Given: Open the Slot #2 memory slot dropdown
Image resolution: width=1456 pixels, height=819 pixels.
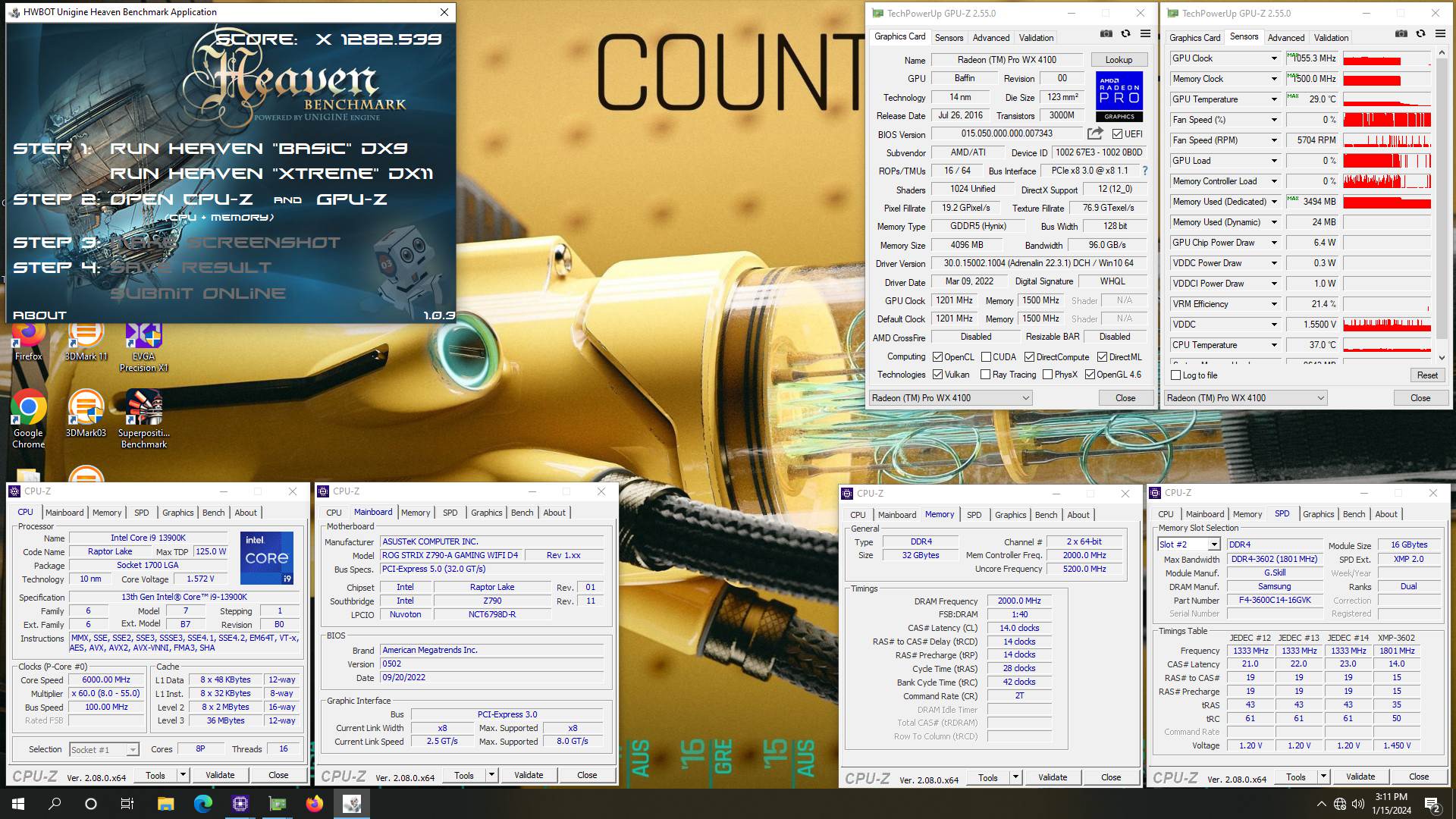Looking at the screenshot, I should tap(1214, 544).
